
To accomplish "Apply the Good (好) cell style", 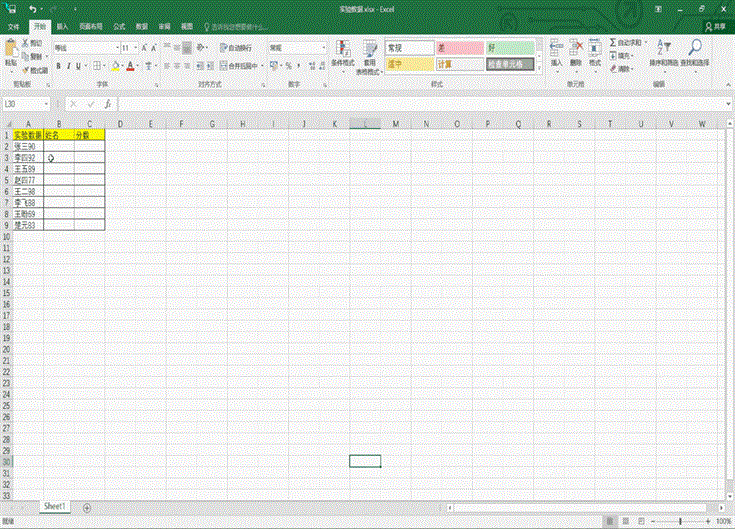I will click(511, 47).
